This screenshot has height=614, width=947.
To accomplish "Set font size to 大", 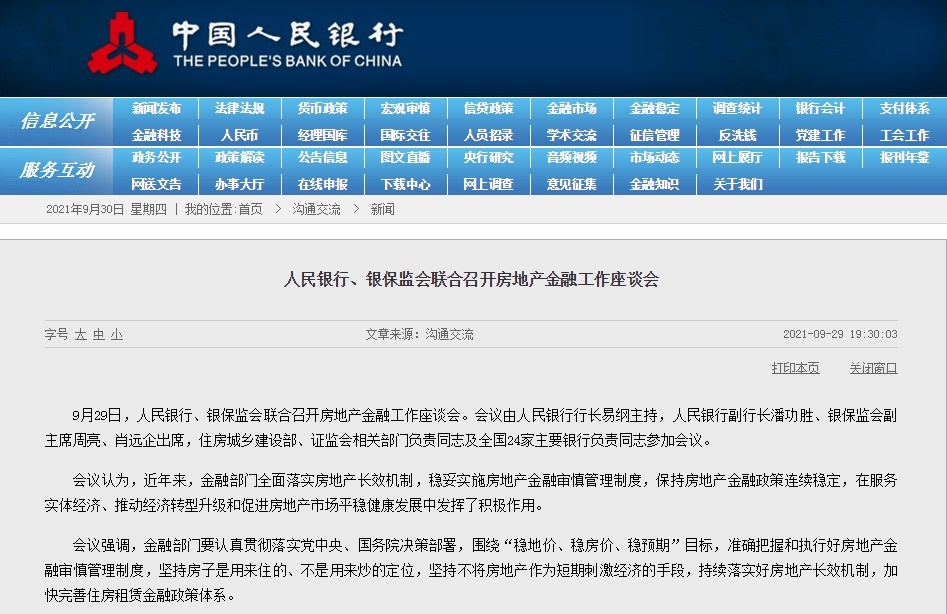I will tap(80, 334).
